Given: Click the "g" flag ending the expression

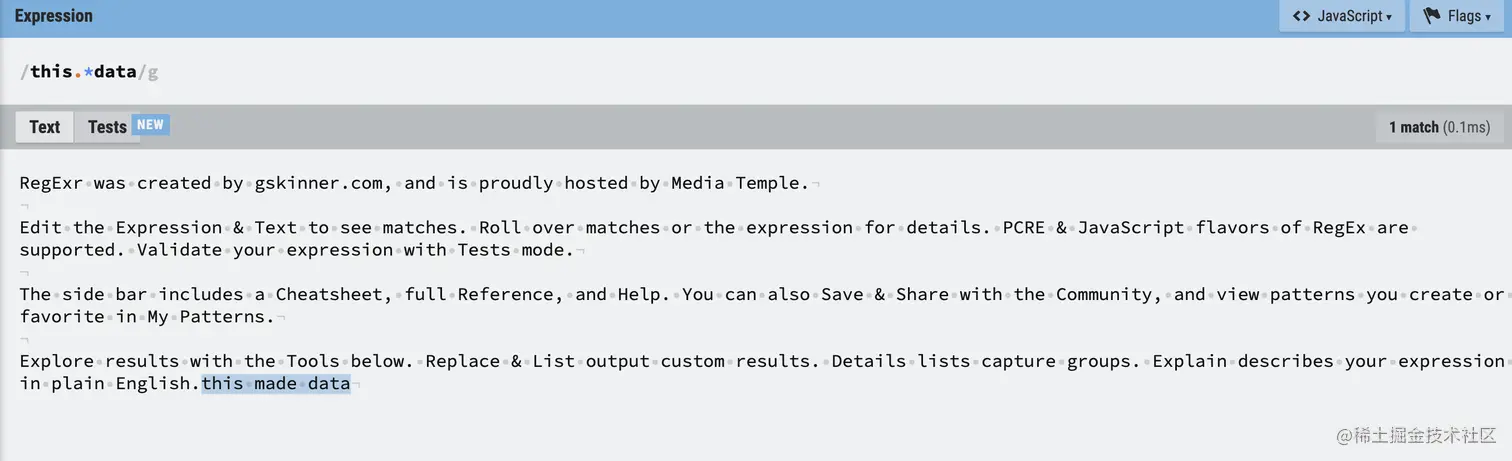Looking at the screenshot, I should click(153, 72).
